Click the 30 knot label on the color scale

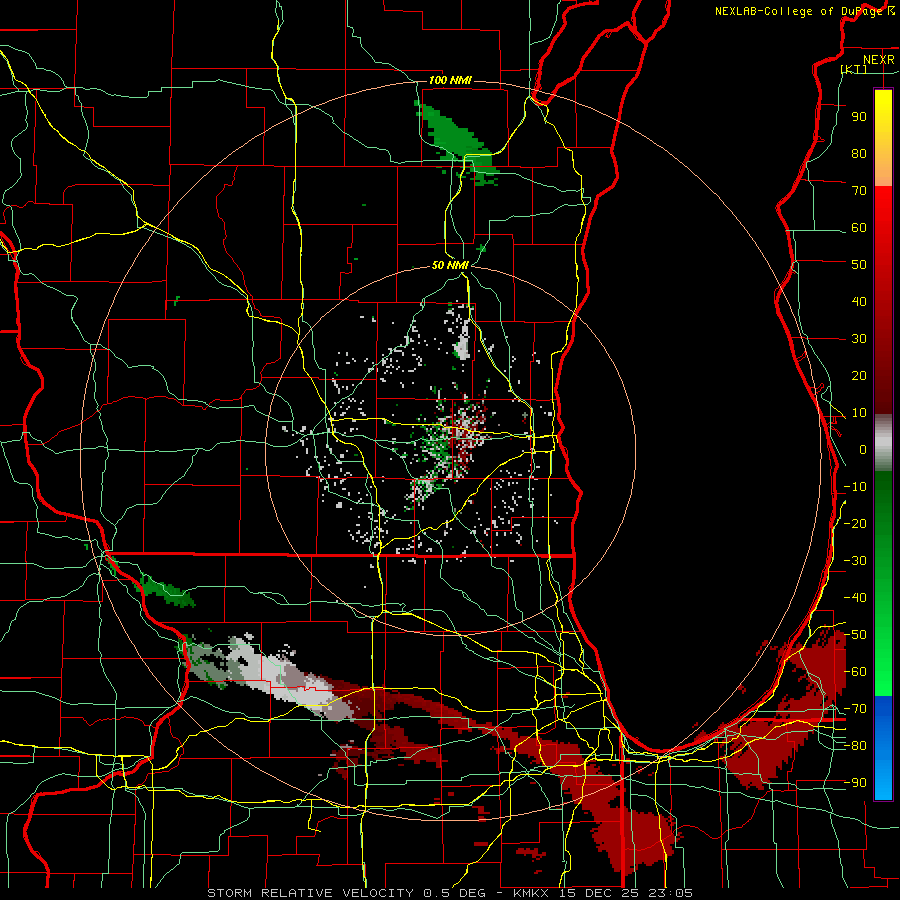click(x=859, y=339)
